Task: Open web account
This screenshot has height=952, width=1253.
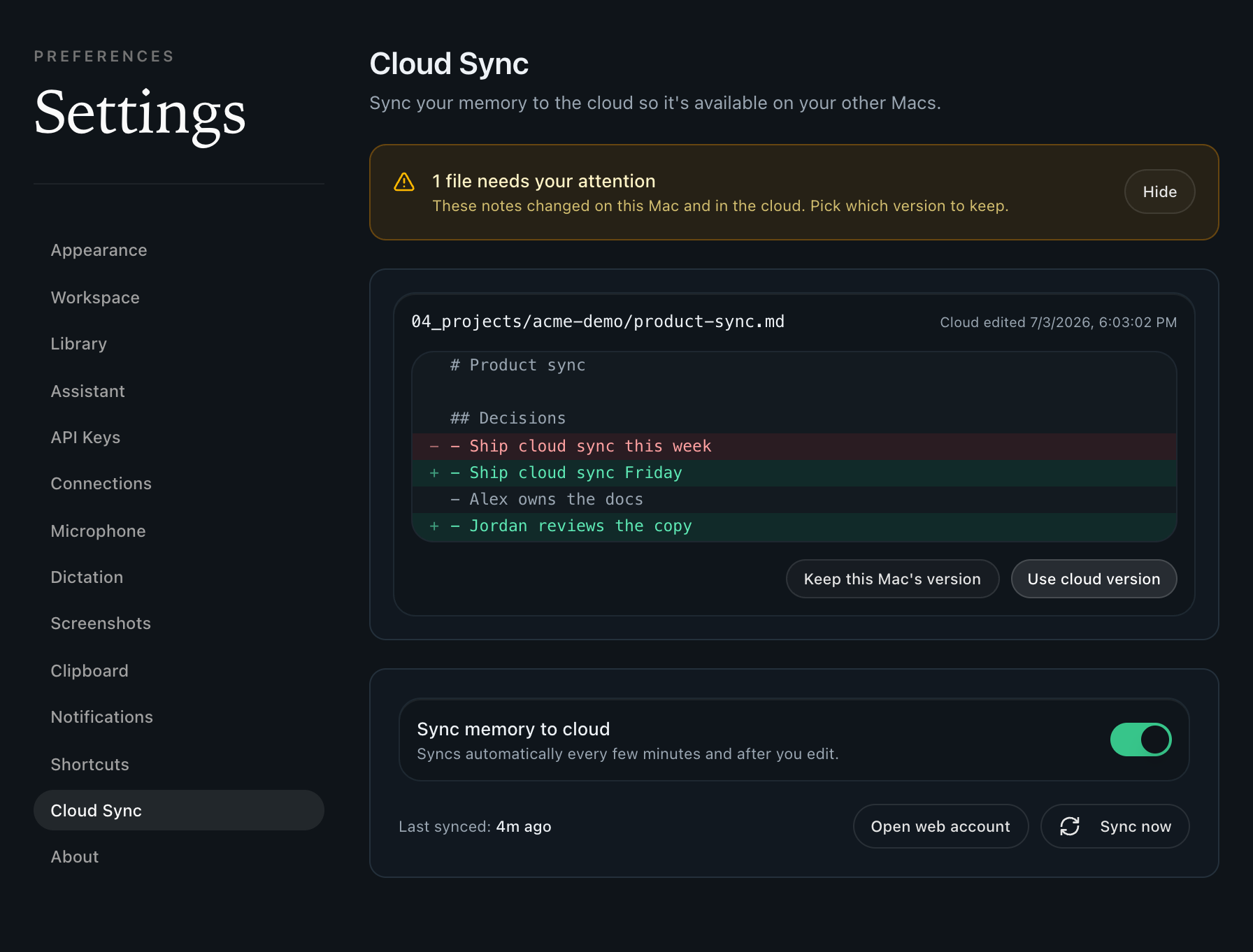Action: click(x=940, y=826)
